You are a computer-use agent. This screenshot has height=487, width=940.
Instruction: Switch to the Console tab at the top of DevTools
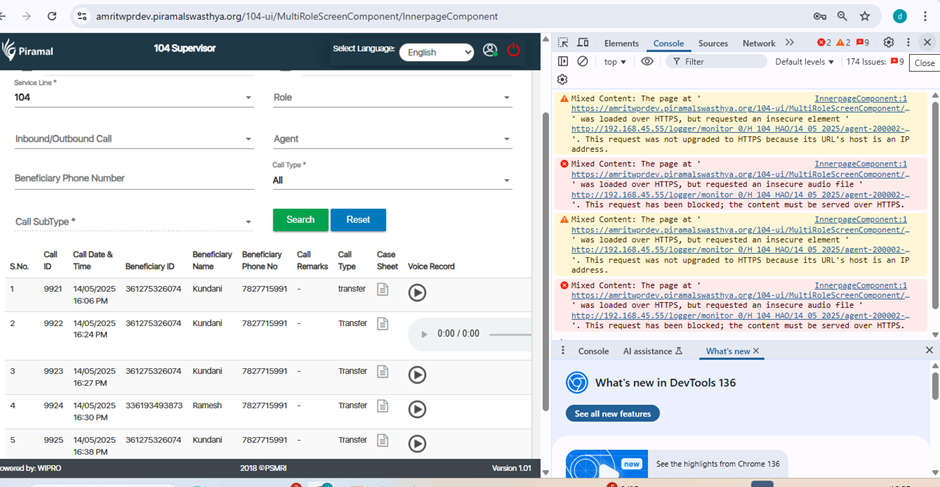668,43
